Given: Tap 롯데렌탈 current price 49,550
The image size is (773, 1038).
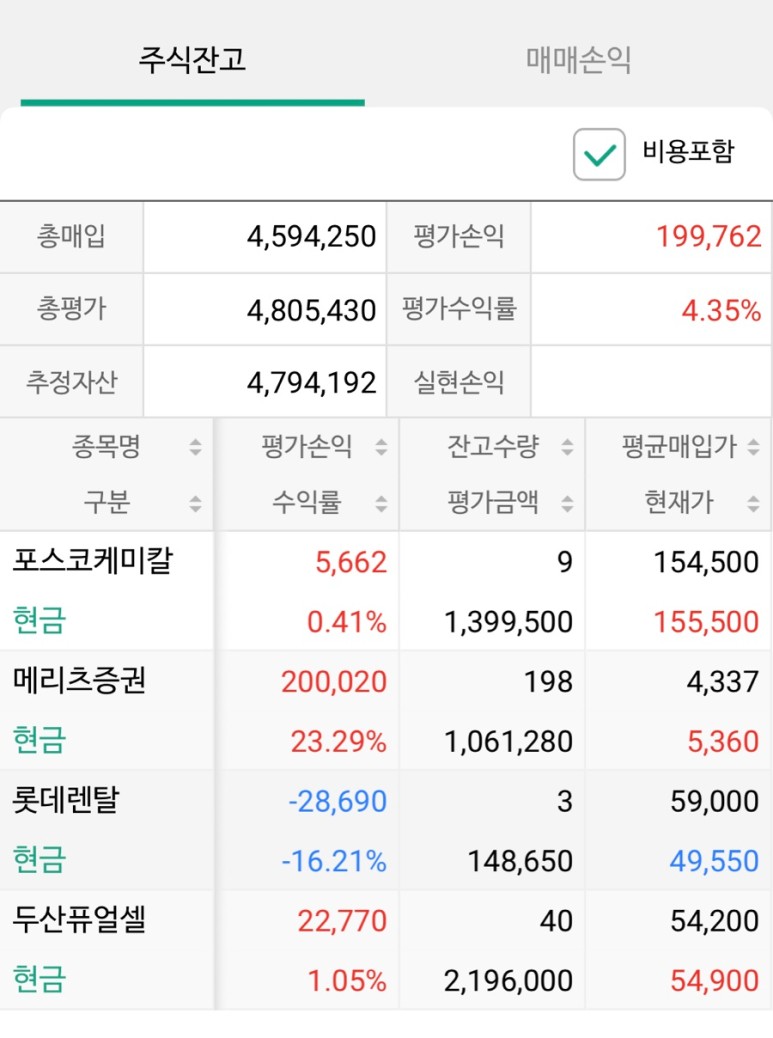Looking at the screenshot, I should click(715, 861).
